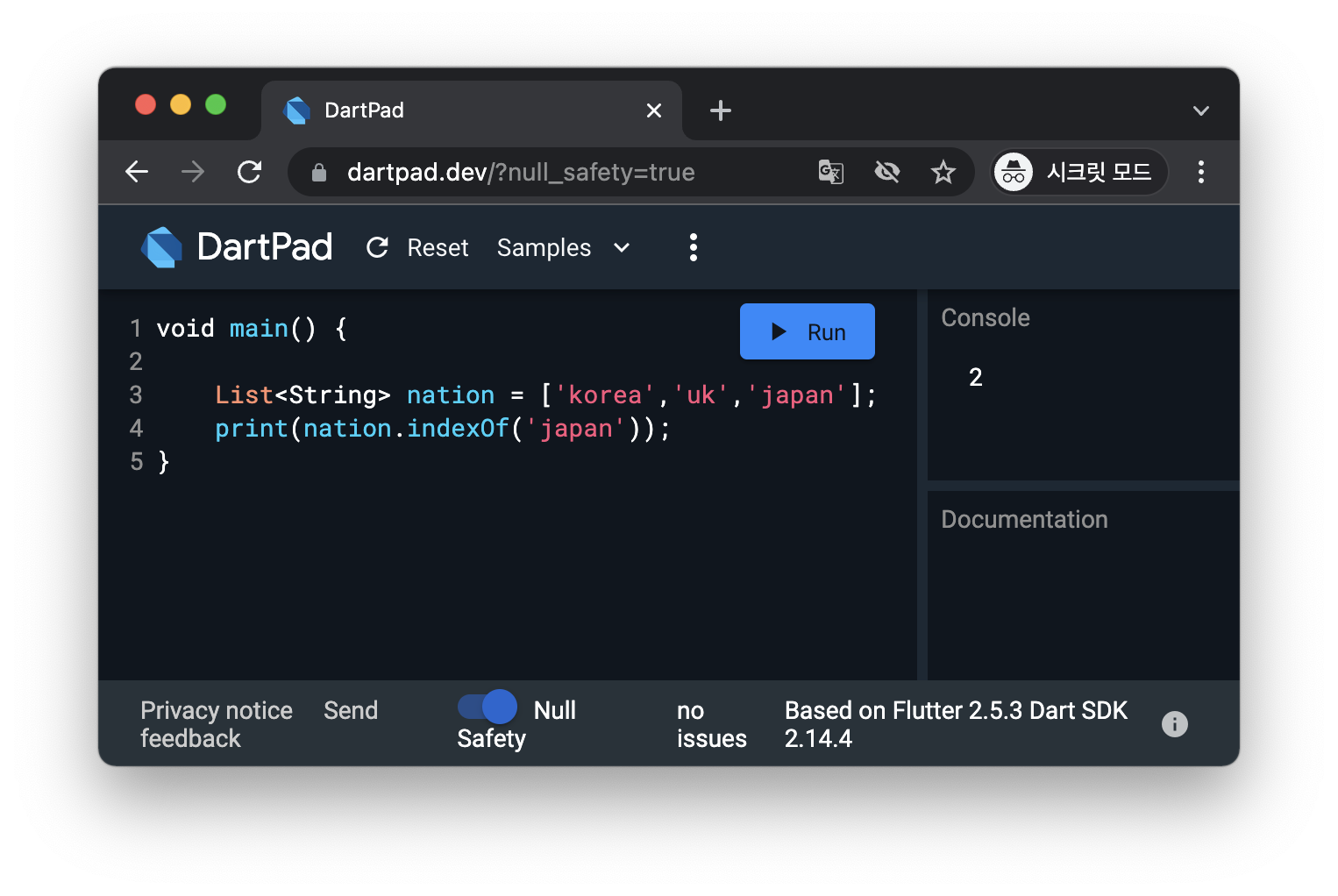Viewport: 1338px width, 896px height.
Task: Click the browser back arrow
Action: 137,172
